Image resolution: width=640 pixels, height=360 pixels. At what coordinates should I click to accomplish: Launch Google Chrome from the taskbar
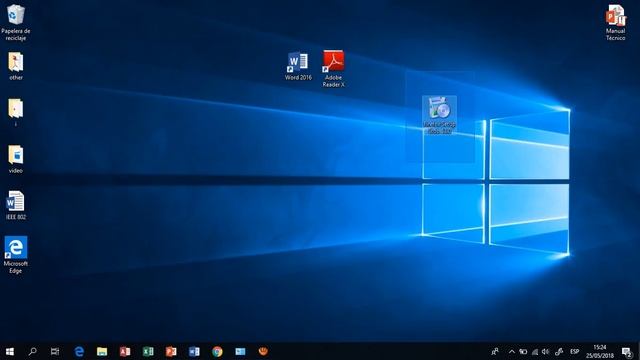click(x=217, y=351)
